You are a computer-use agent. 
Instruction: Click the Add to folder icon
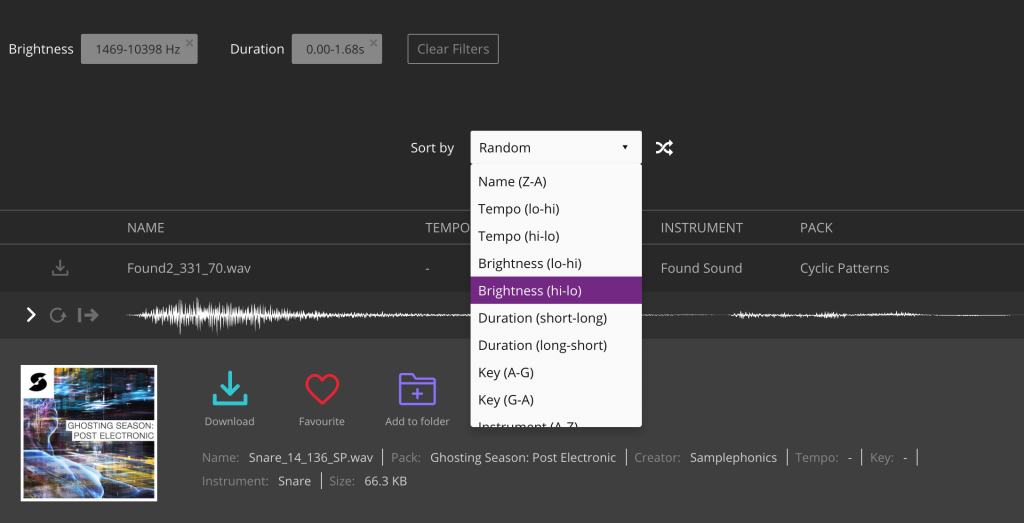point(417,390)
